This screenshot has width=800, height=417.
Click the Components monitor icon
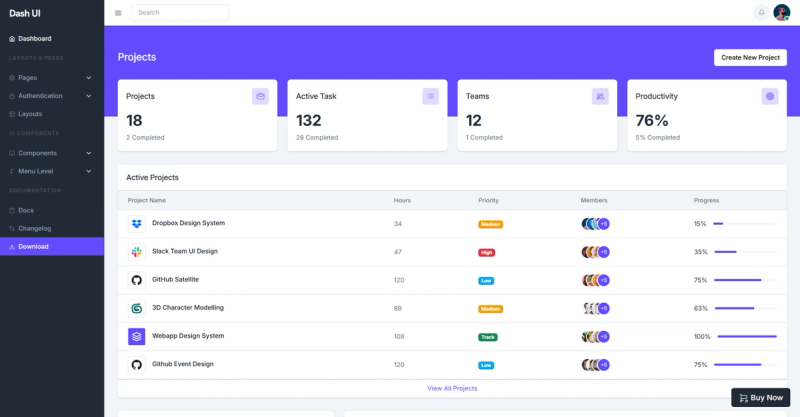12,153
